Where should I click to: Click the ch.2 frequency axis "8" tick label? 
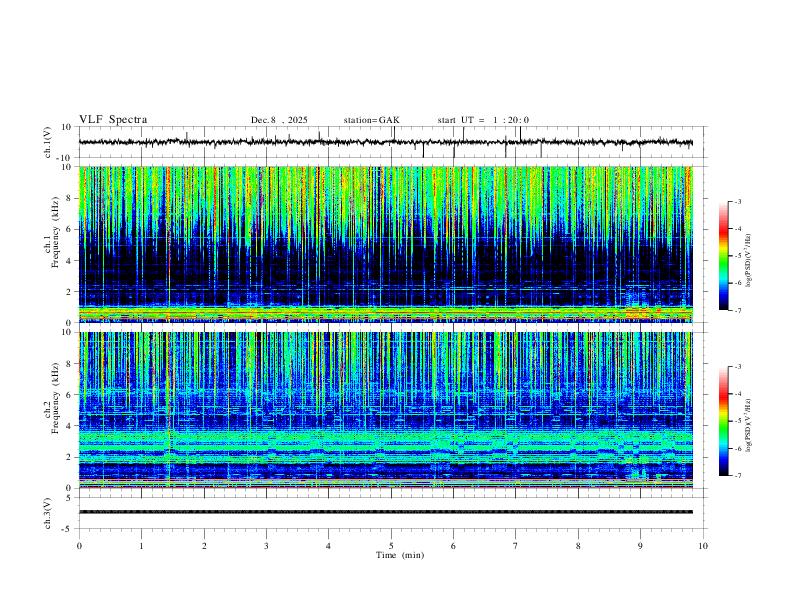[x=70, y=364]
